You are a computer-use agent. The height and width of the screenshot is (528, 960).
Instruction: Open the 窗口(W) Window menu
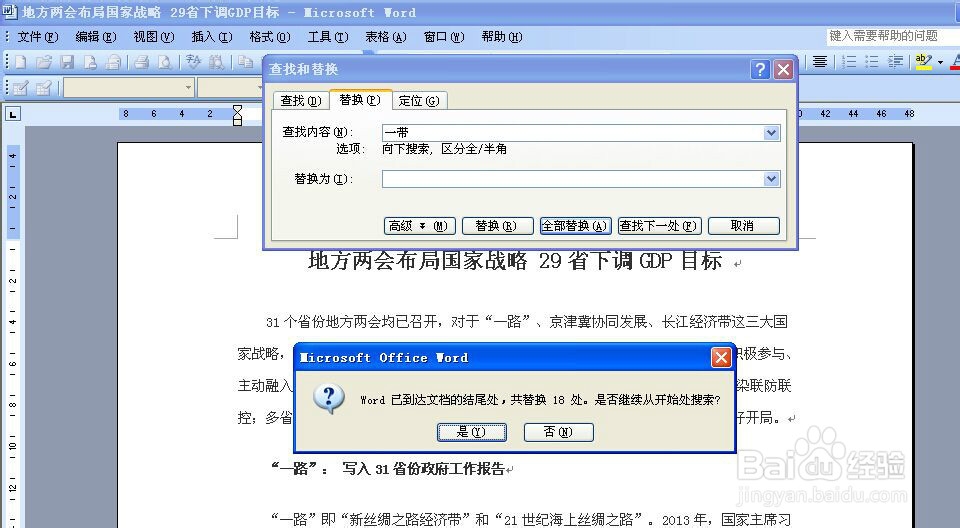pos(444,37)
